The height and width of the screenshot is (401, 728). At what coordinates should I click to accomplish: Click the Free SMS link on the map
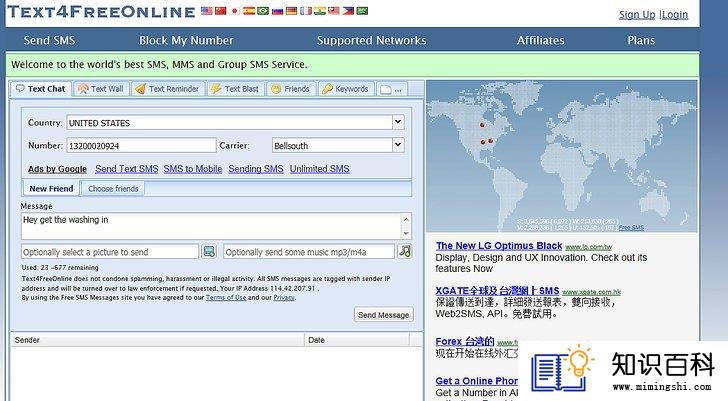coord(631,227)
